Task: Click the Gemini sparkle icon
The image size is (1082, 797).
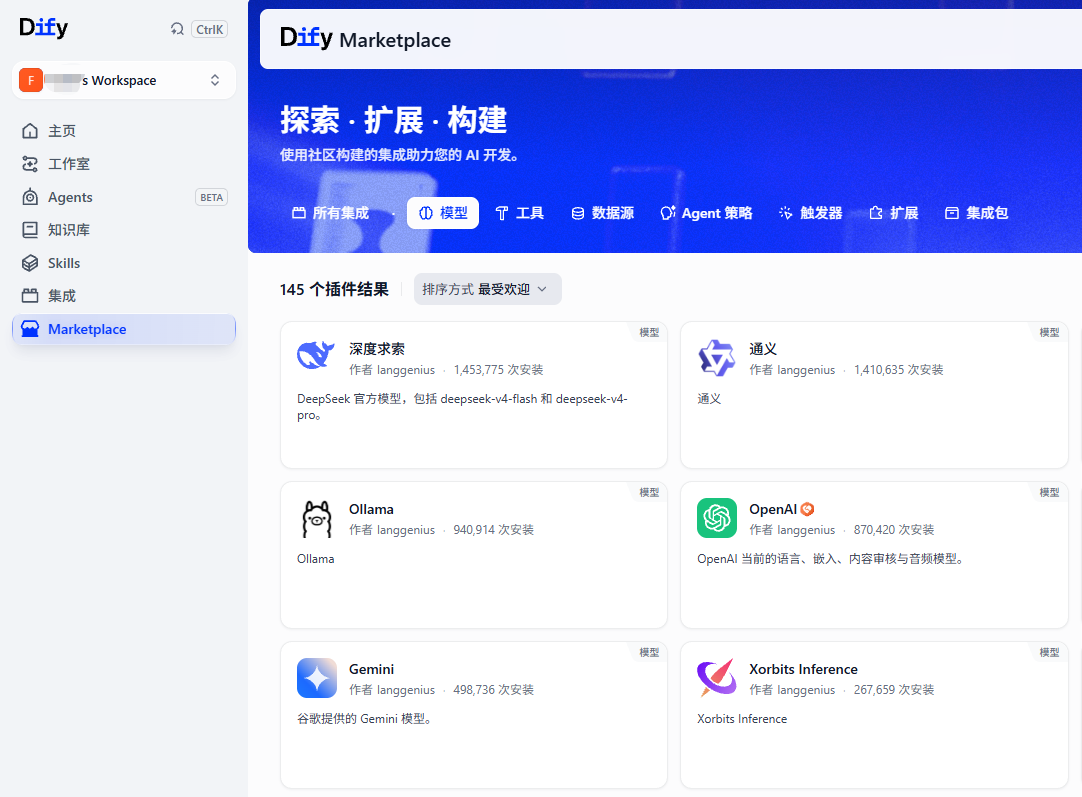Action: (317, 678)
